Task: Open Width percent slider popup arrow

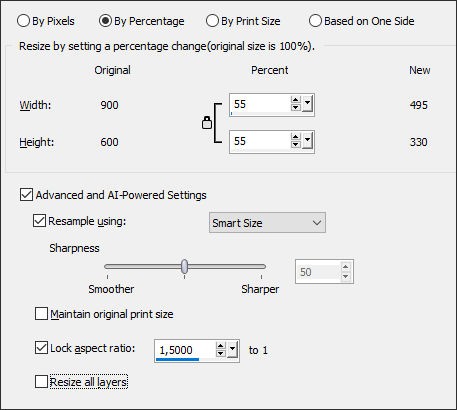Action: coord(307,104)
